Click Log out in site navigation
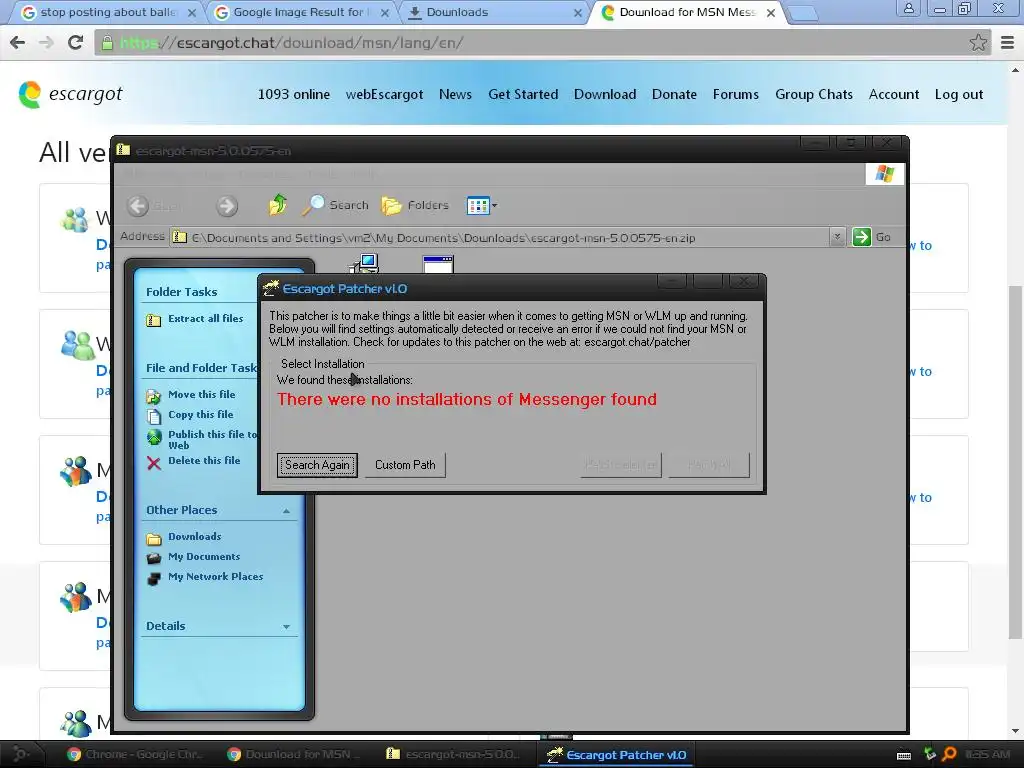The width and height of the screenshot is (1024, 768). pos(959,95)
